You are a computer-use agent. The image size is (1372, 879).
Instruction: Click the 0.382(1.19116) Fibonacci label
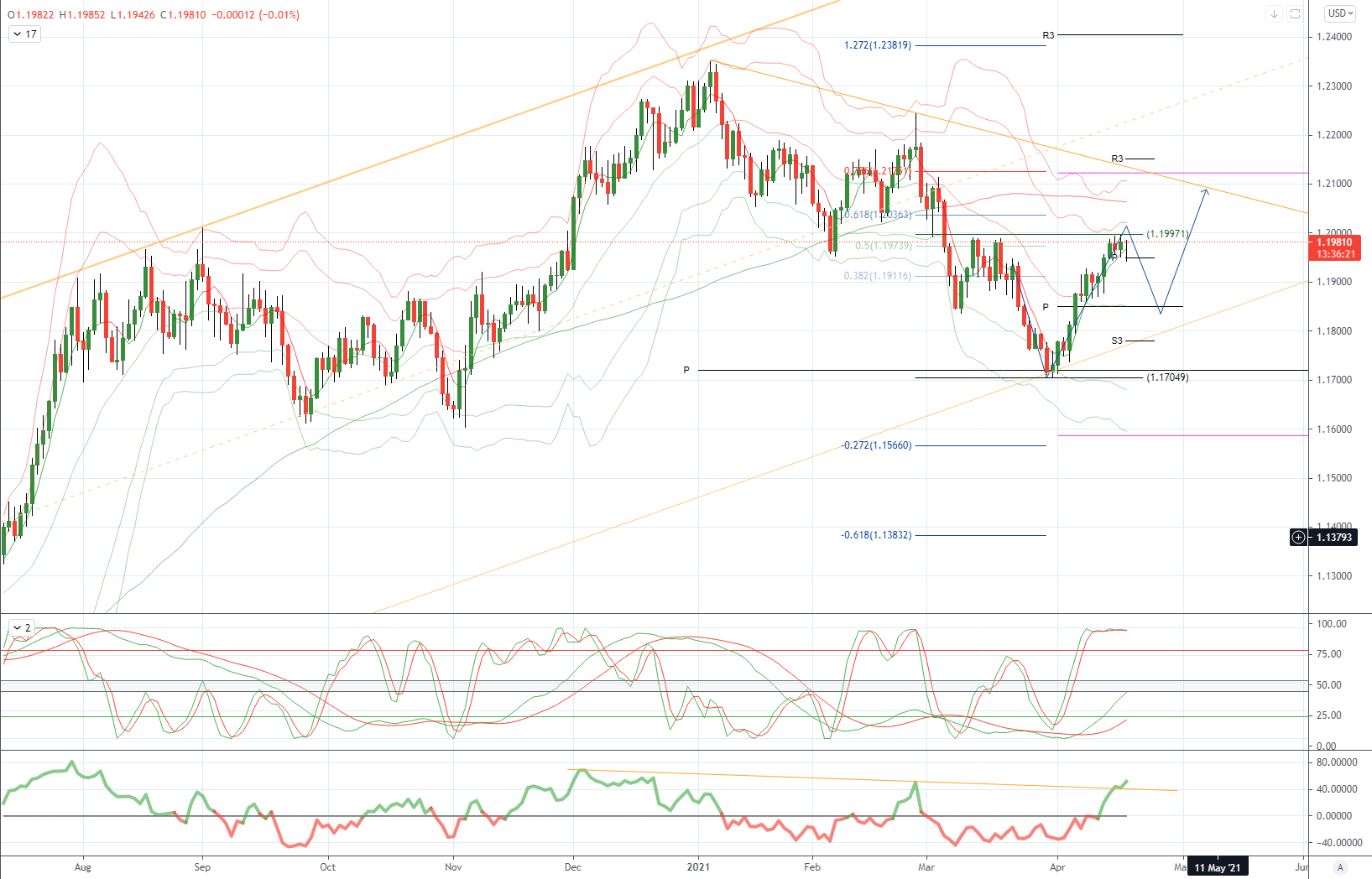click(877, 276)
